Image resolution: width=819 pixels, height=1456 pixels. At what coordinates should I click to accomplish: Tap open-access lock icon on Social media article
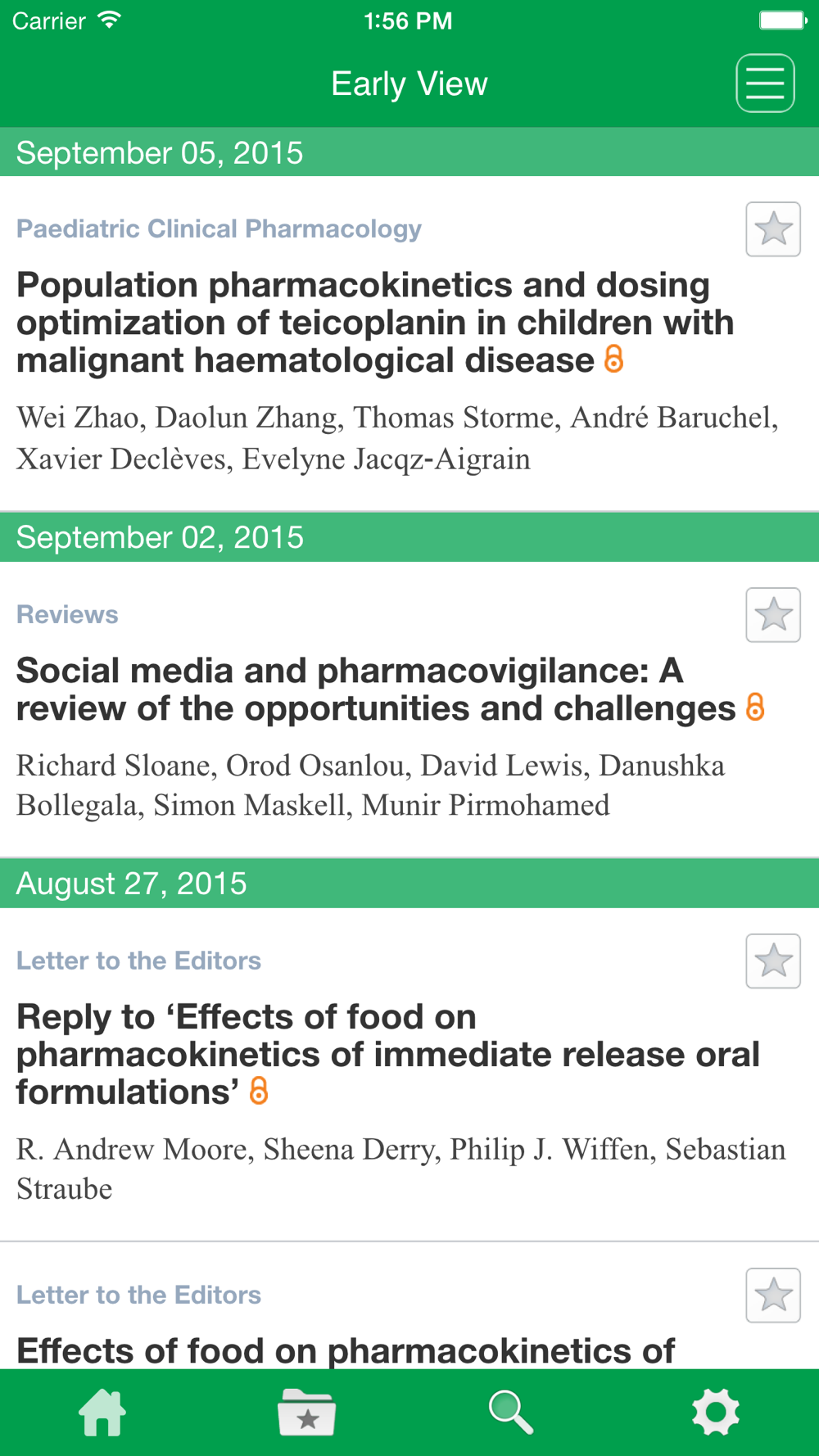[755, 707]
